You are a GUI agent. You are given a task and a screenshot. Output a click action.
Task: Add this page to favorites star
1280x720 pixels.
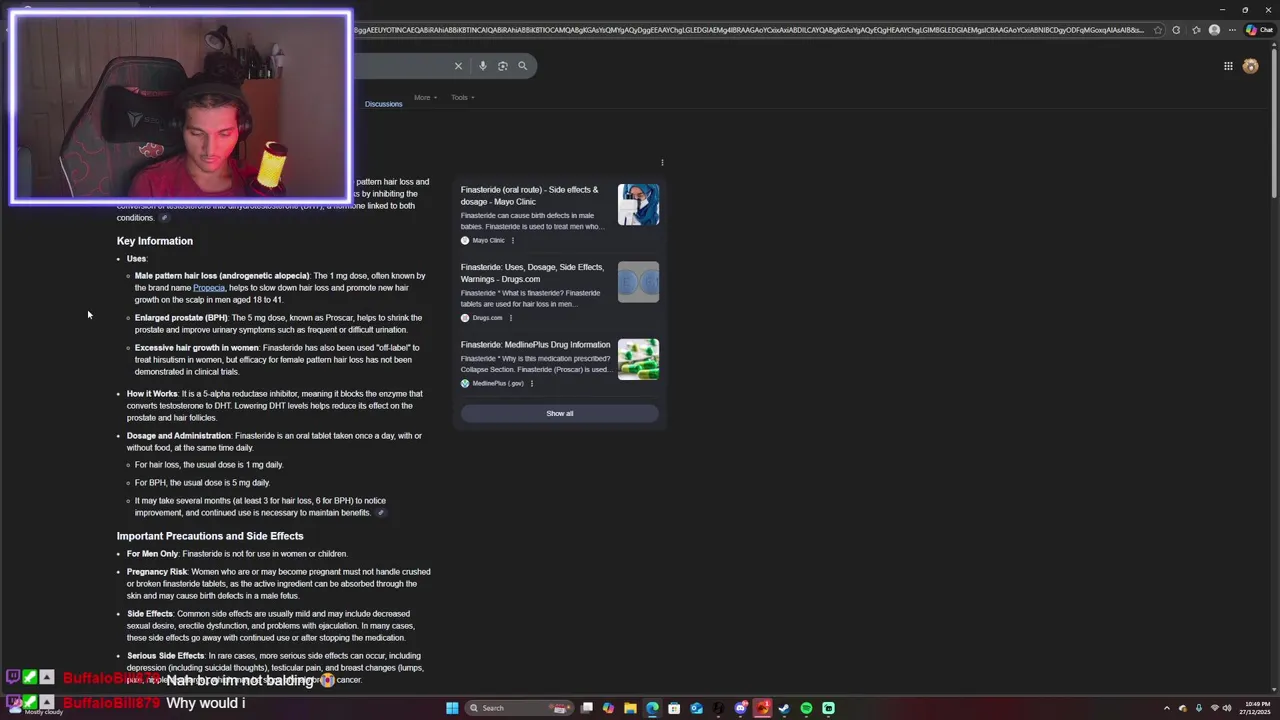1158,30
